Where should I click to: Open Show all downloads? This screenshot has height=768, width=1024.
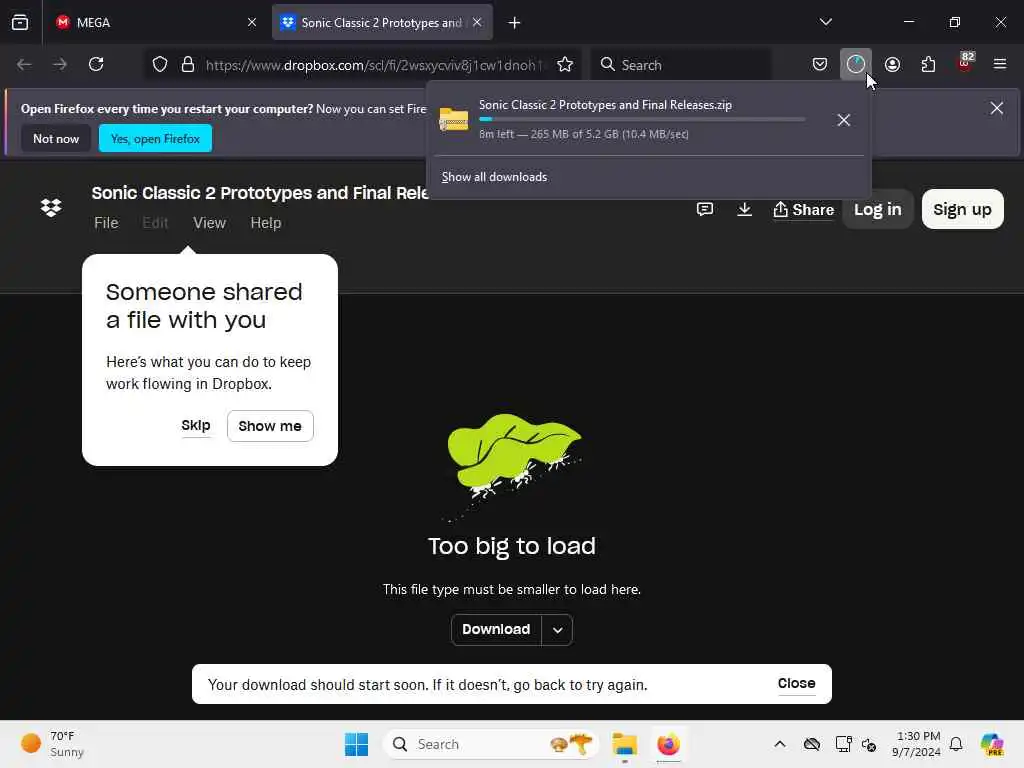pos(494,177)
